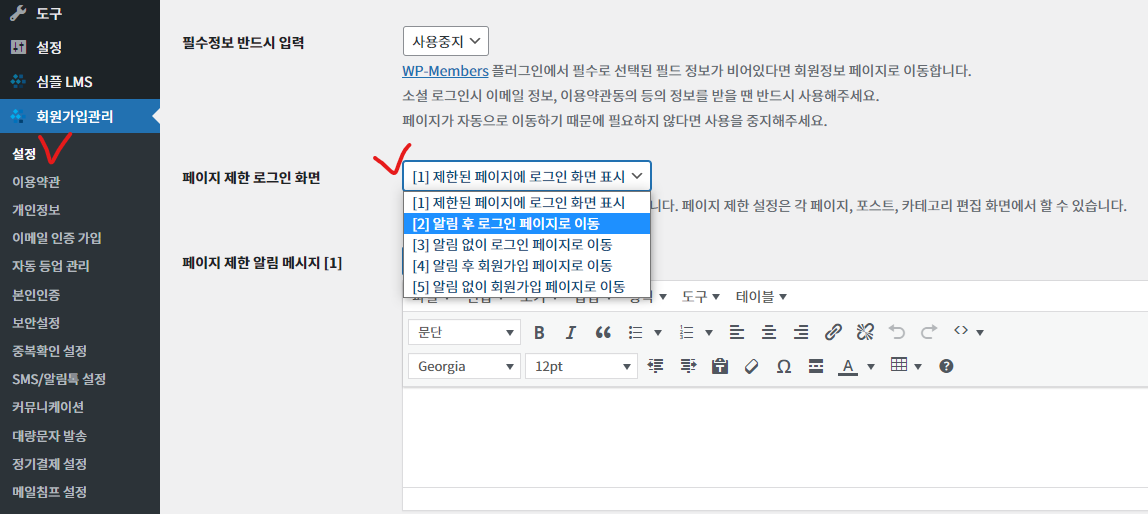This screenshot has width=1148, height=514.
Task: Select option [5] 알림 없이 회원가입 페이지로 이동
Action: point(526,285)
